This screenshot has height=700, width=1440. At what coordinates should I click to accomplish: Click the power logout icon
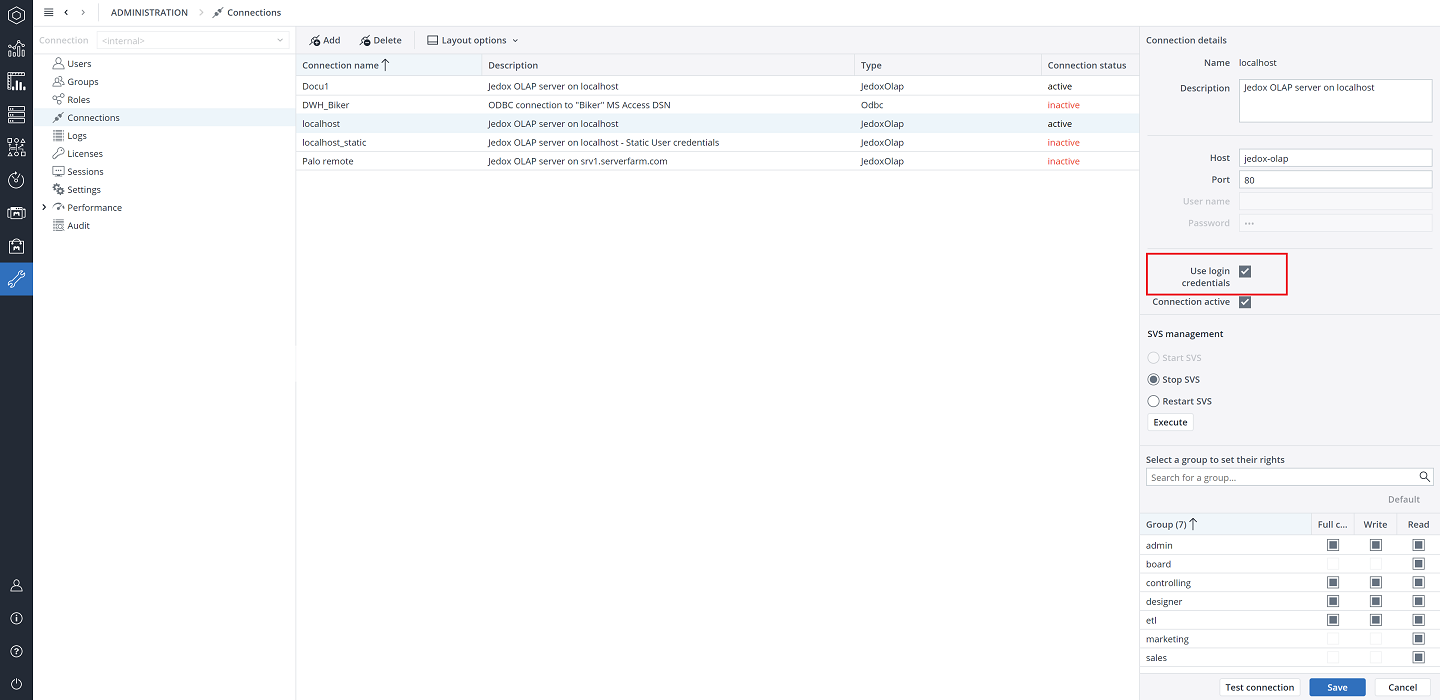pyautogui.click(x=16, y=684)
